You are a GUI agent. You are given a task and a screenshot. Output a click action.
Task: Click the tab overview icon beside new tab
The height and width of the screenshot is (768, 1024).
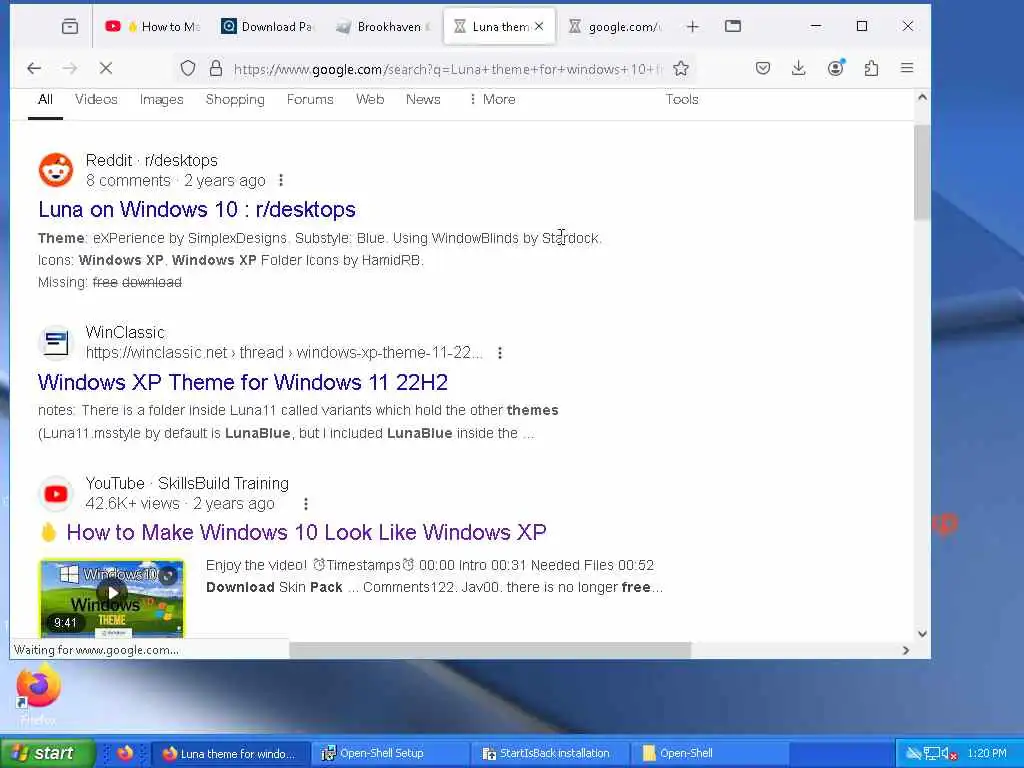click(x=733, y=27)
